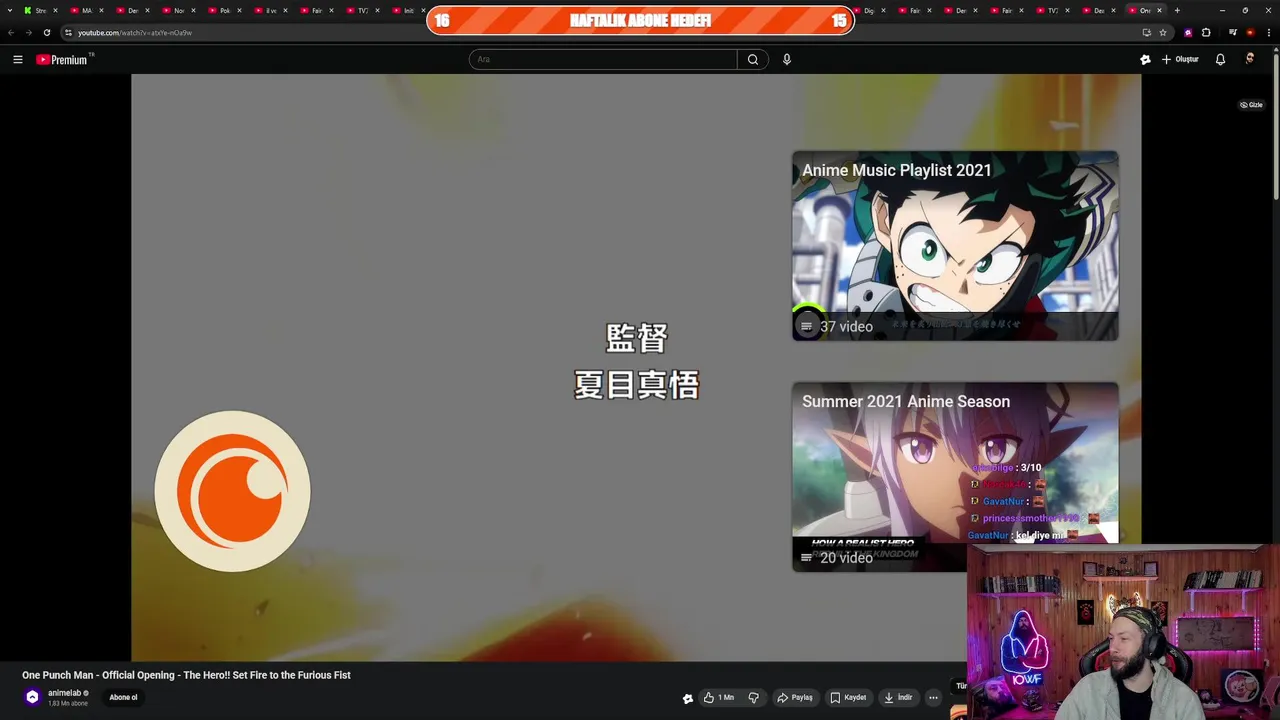1280x720 pixels.
Task: Click the install/cast icon in address bar
Action: [x=1146, y=32]
